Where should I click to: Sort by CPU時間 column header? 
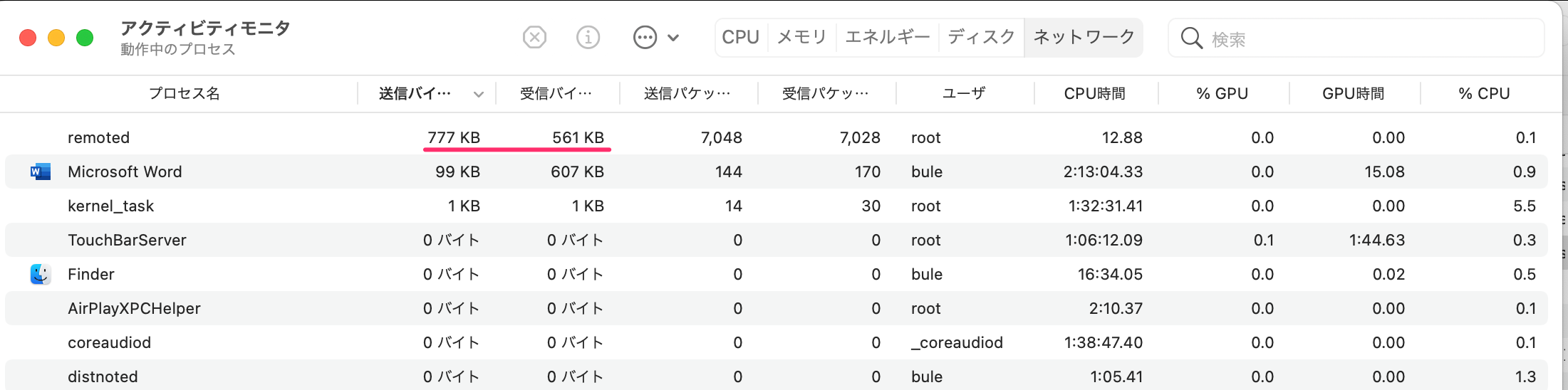pyautogui.click(x=1094, y=94)
